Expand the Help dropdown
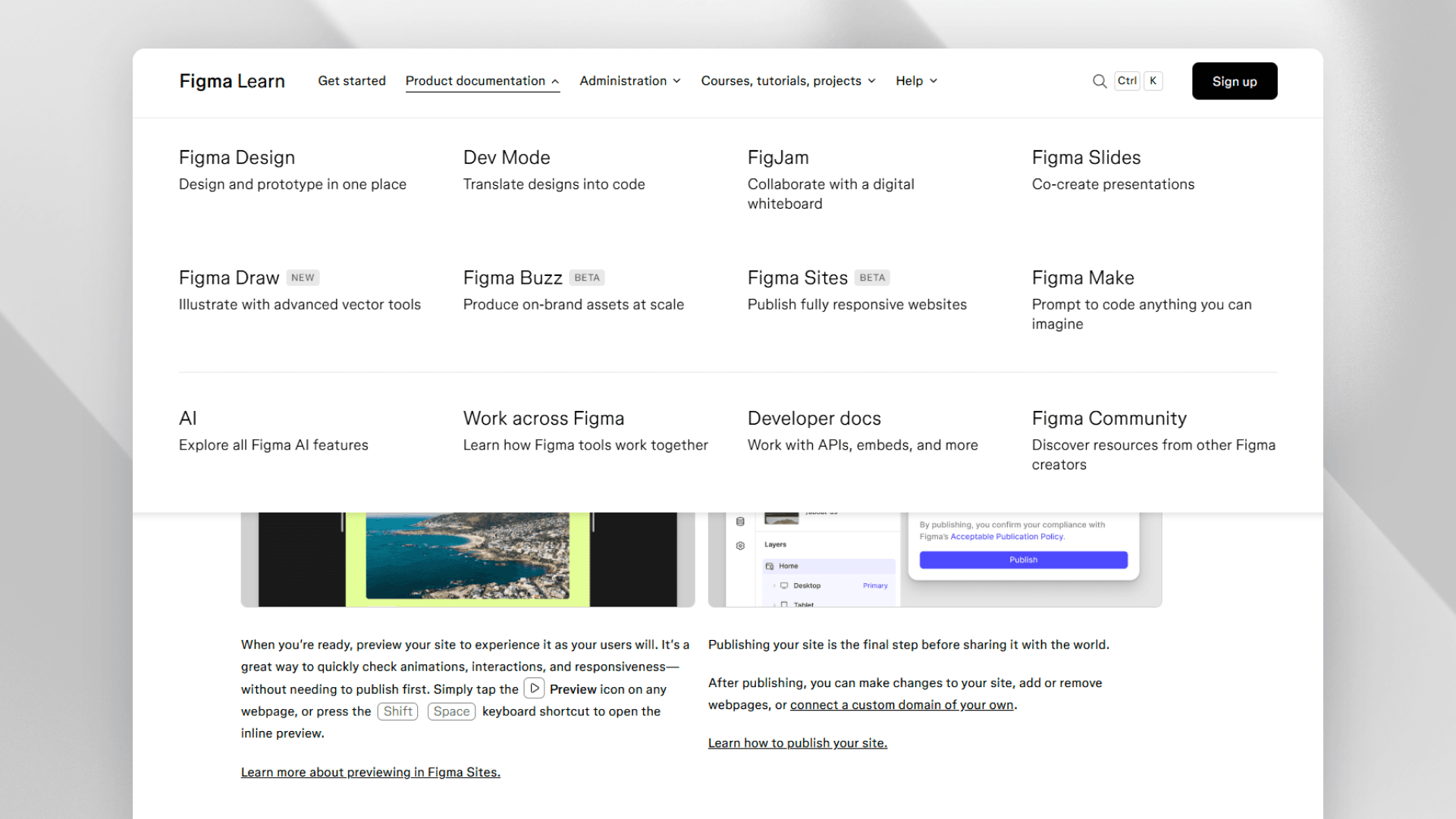Image resolution: width=1456 pixels, height=819 pixels. (915, 81)
